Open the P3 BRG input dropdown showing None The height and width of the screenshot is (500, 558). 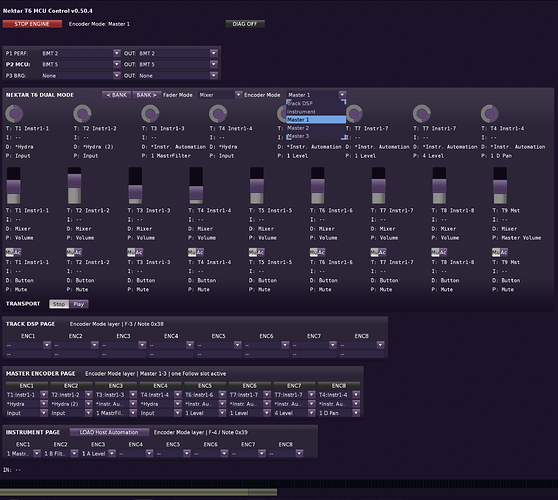tap(81, 75)
